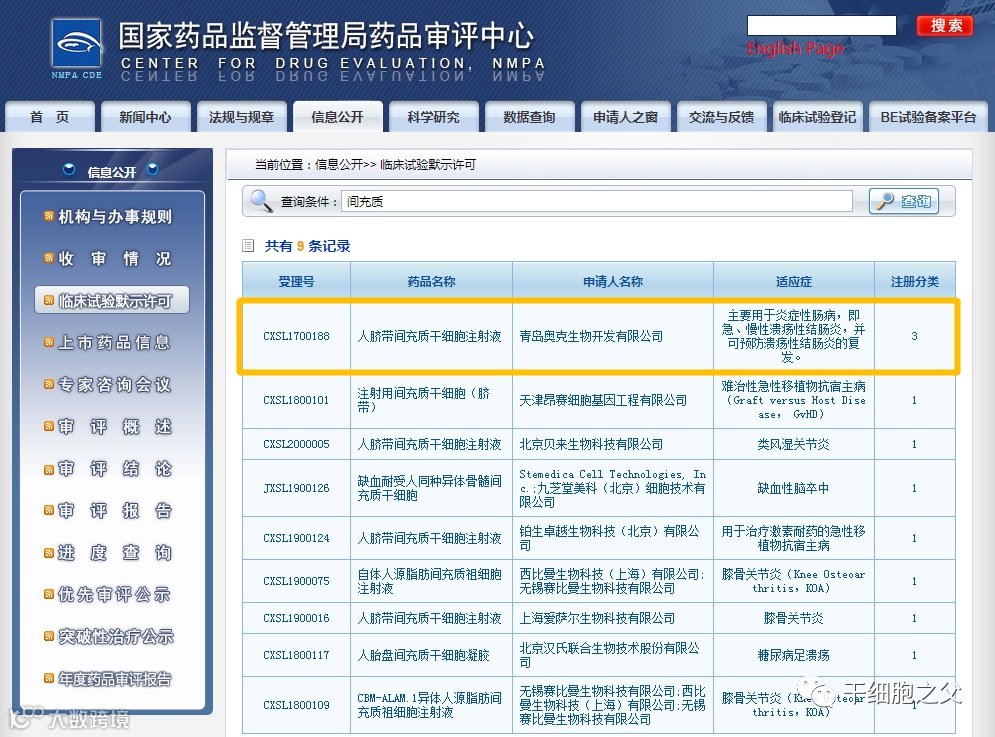Click indication 糖尿病足溃疡
The width and height of the screenshot is (995, 737).
point(794,654)
